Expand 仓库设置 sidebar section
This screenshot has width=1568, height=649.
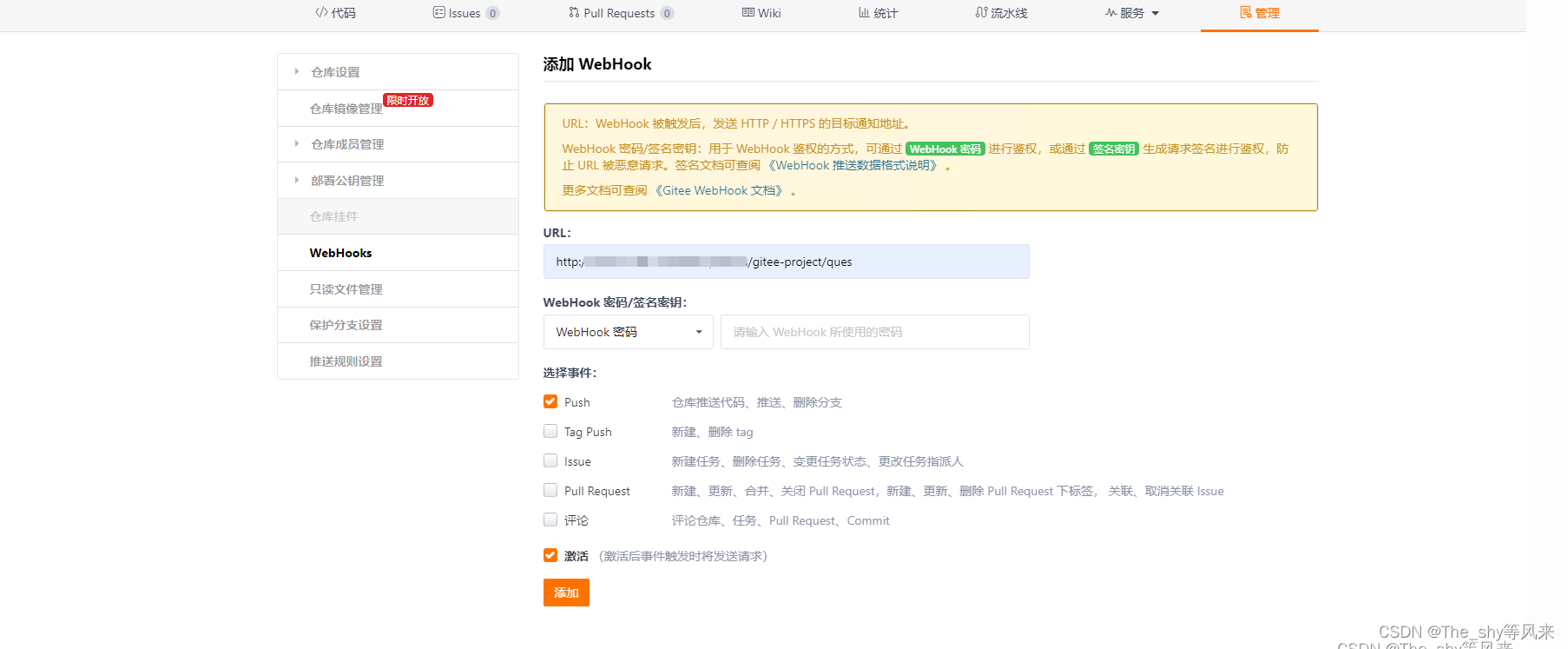click(x=398, y=72)
